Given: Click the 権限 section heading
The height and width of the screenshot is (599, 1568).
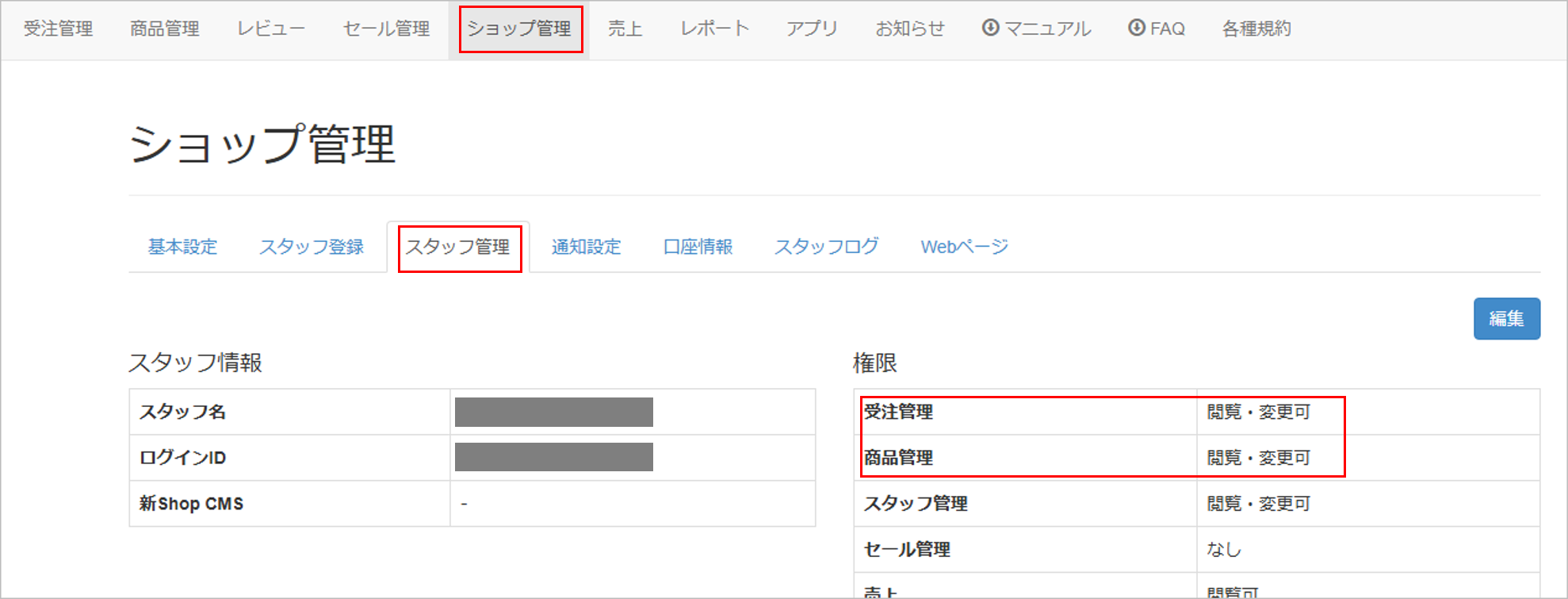Looking at the screenshot, I should (x=875, y=363).
